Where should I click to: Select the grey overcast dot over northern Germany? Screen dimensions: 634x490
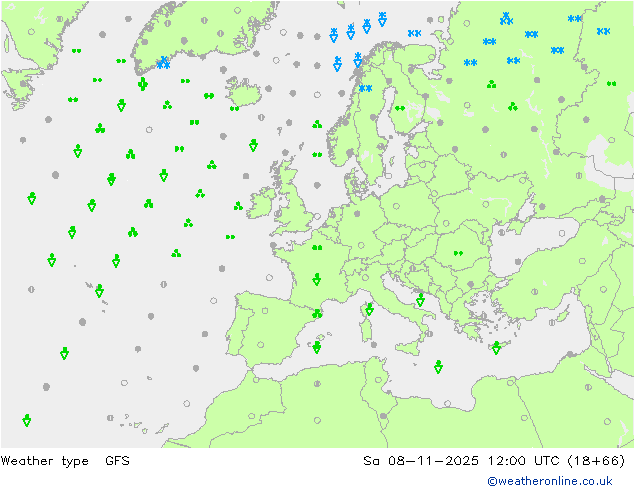(x=357, y=213)
